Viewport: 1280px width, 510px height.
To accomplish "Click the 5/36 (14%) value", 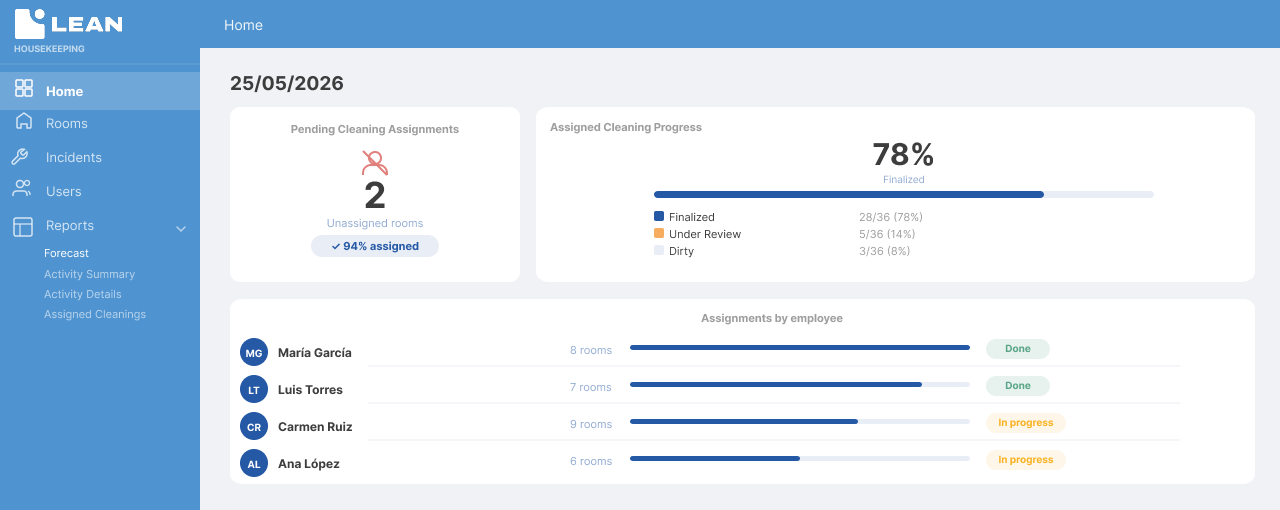I will click(887, 234).
